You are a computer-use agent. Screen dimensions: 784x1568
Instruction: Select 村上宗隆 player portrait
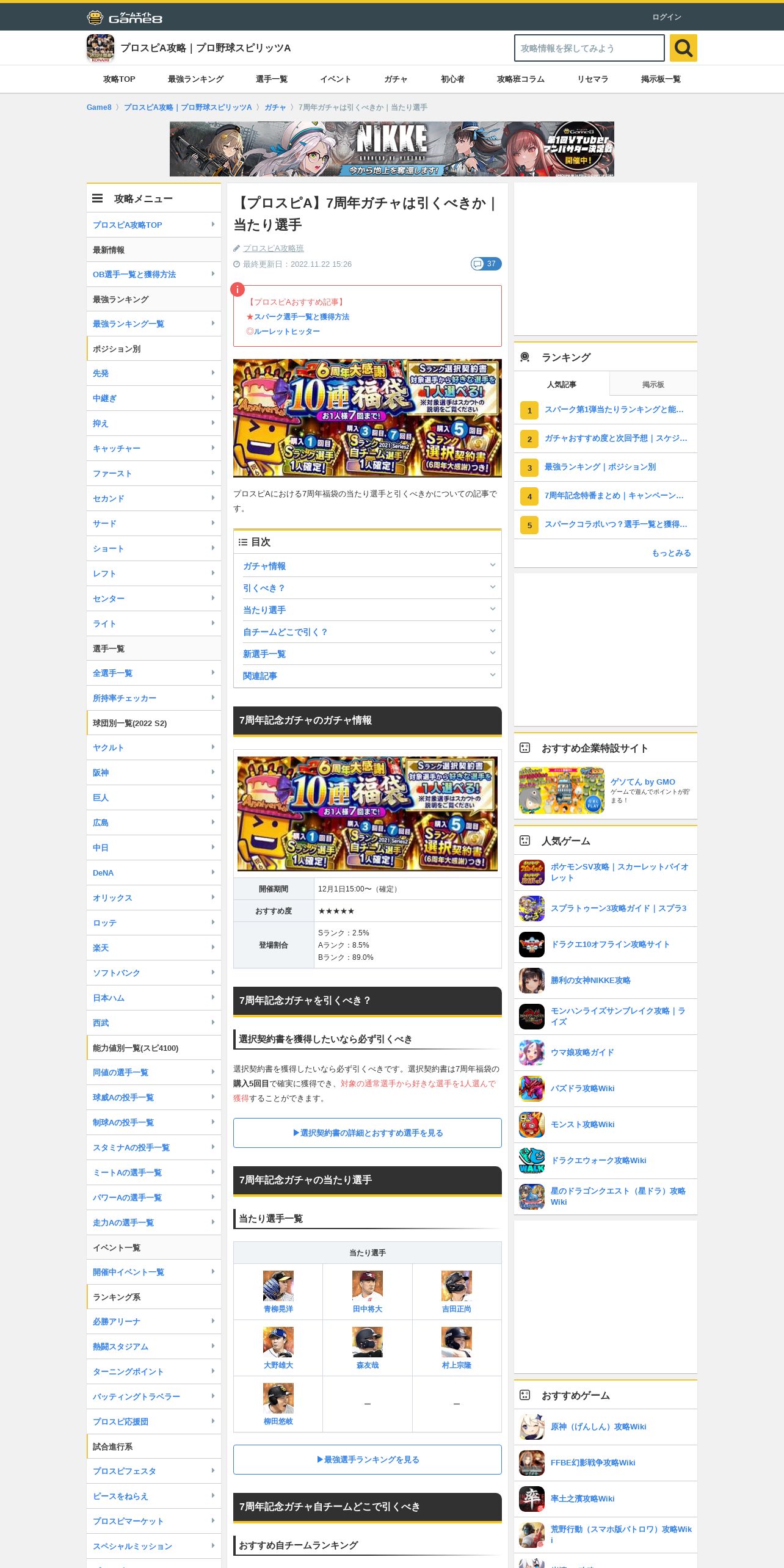click(x=457, y=1342)
